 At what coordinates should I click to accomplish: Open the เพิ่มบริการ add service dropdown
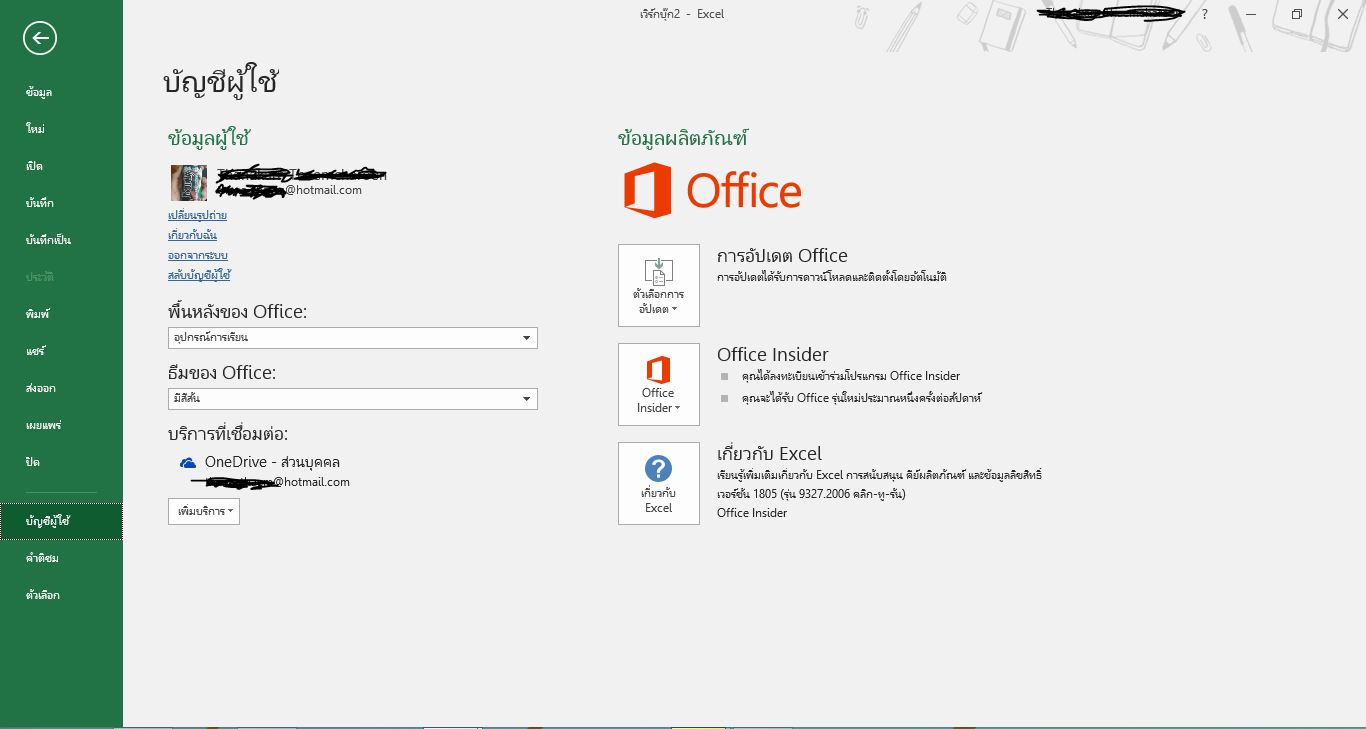[204, 511]
